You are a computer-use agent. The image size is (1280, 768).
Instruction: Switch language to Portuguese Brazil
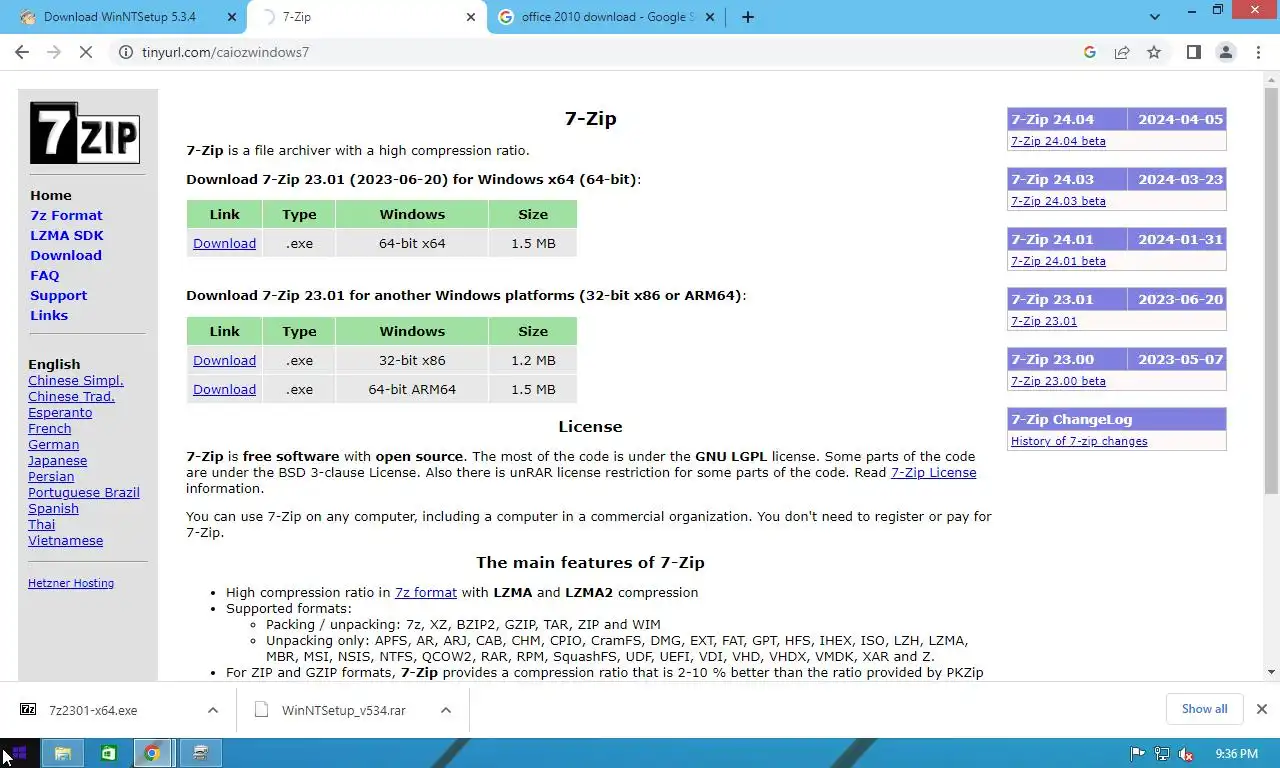pos(84,492)
